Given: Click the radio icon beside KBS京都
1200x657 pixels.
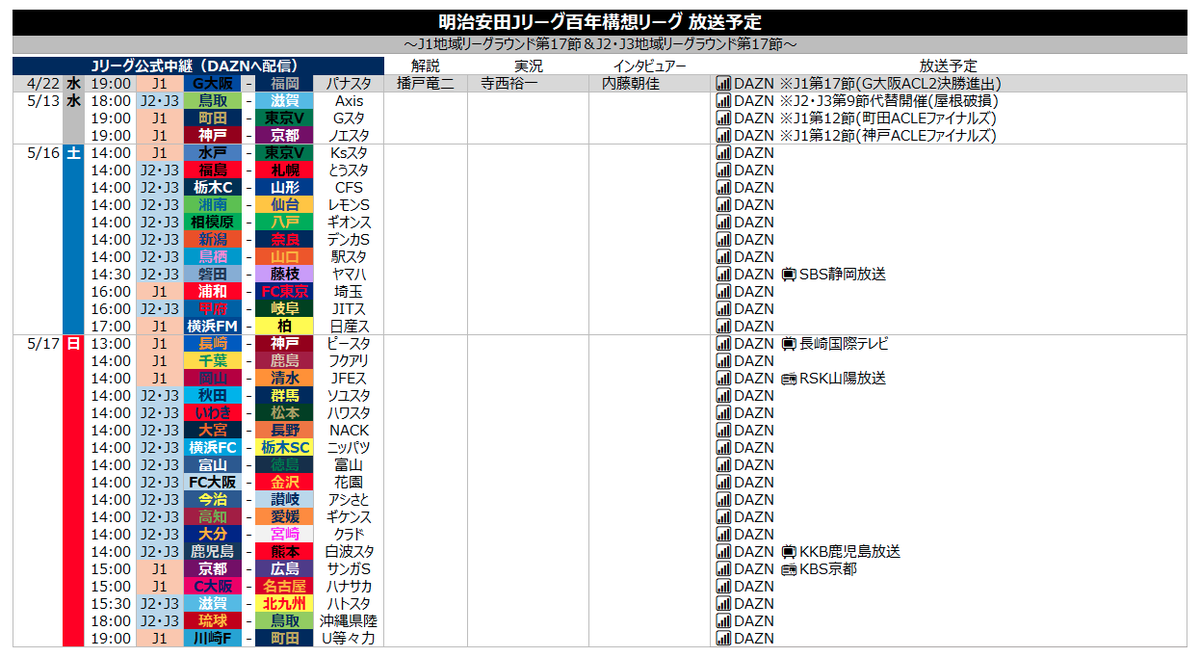Looking at the screenshot, I should click(x=788, y=569).
